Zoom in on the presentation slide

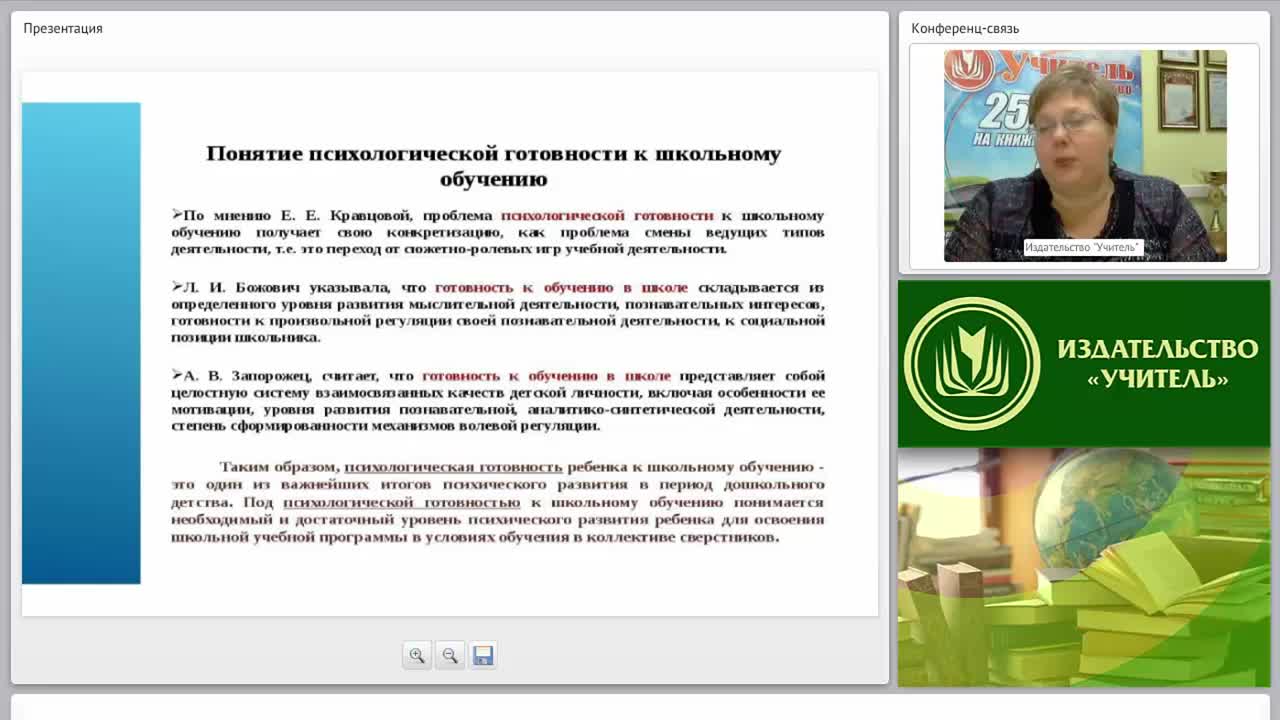coord(417,655)
